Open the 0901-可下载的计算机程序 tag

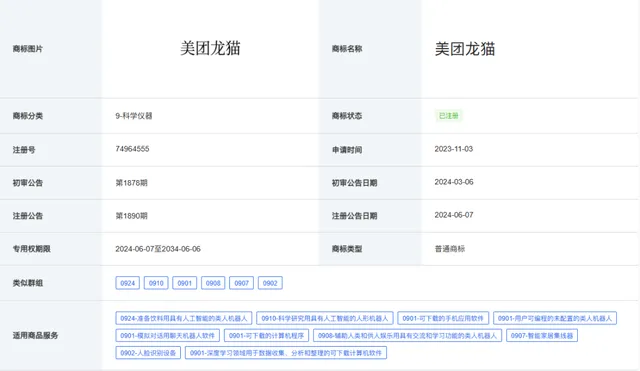tap(267, 335)
